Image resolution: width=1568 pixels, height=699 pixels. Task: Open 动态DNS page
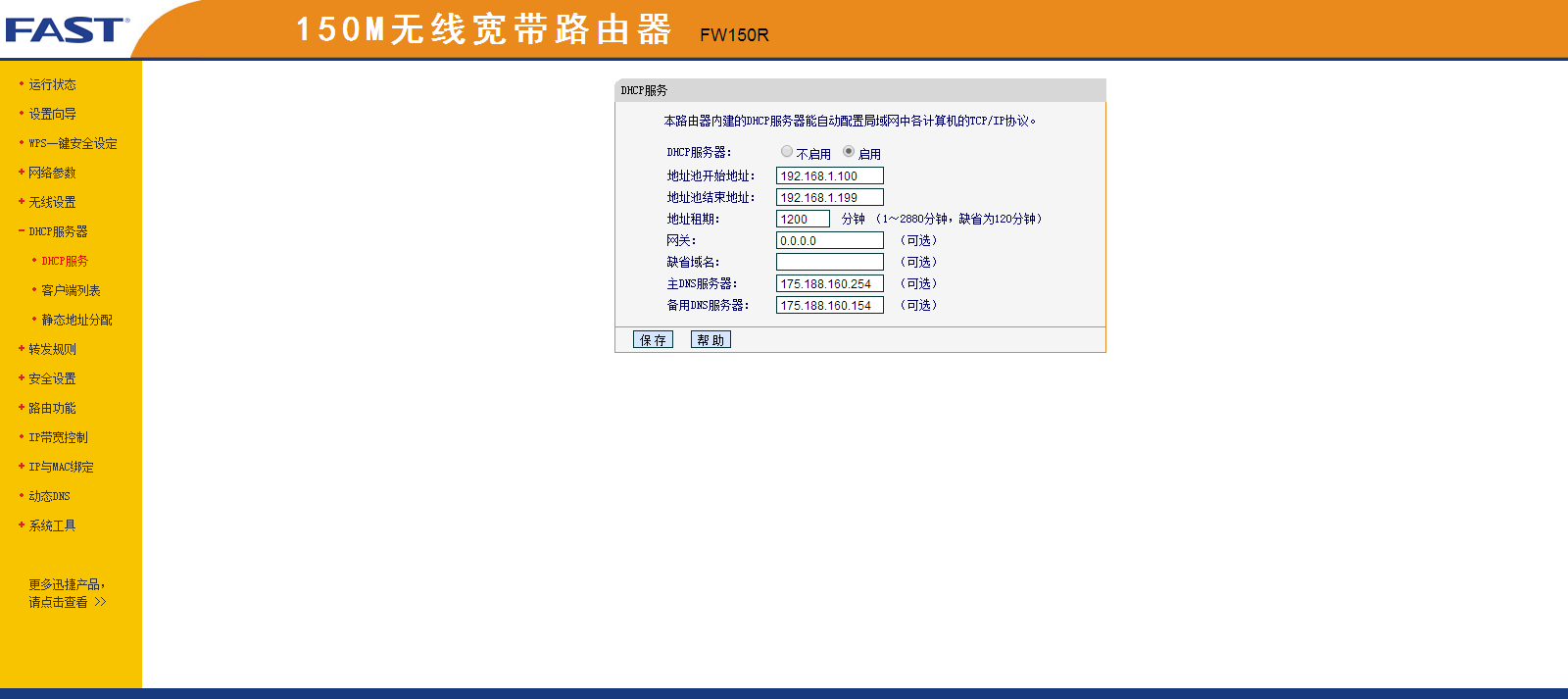click(x=49, y=496)
